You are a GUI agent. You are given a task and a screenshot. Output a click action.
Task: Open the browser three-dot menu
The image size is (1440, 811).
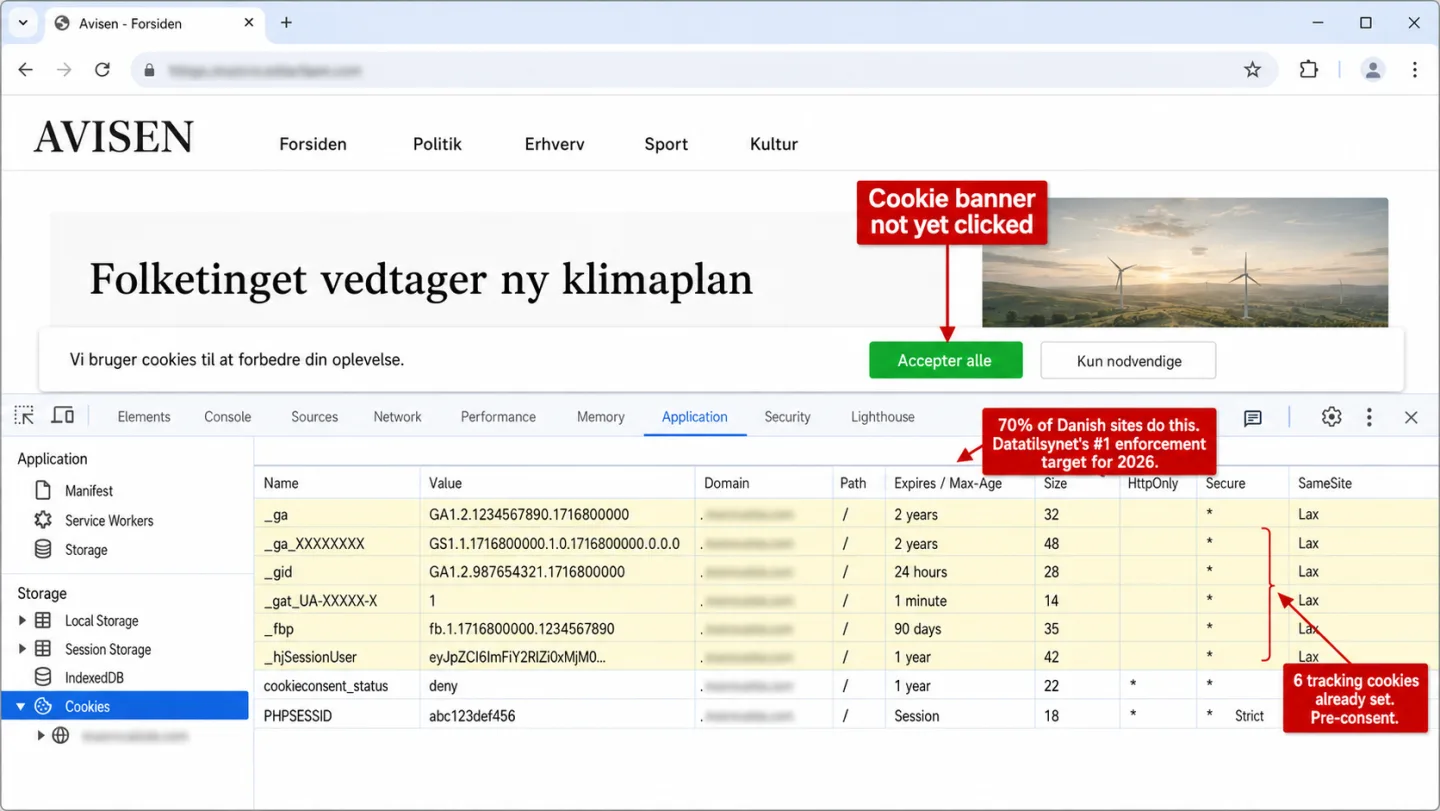click(1414, 70)
